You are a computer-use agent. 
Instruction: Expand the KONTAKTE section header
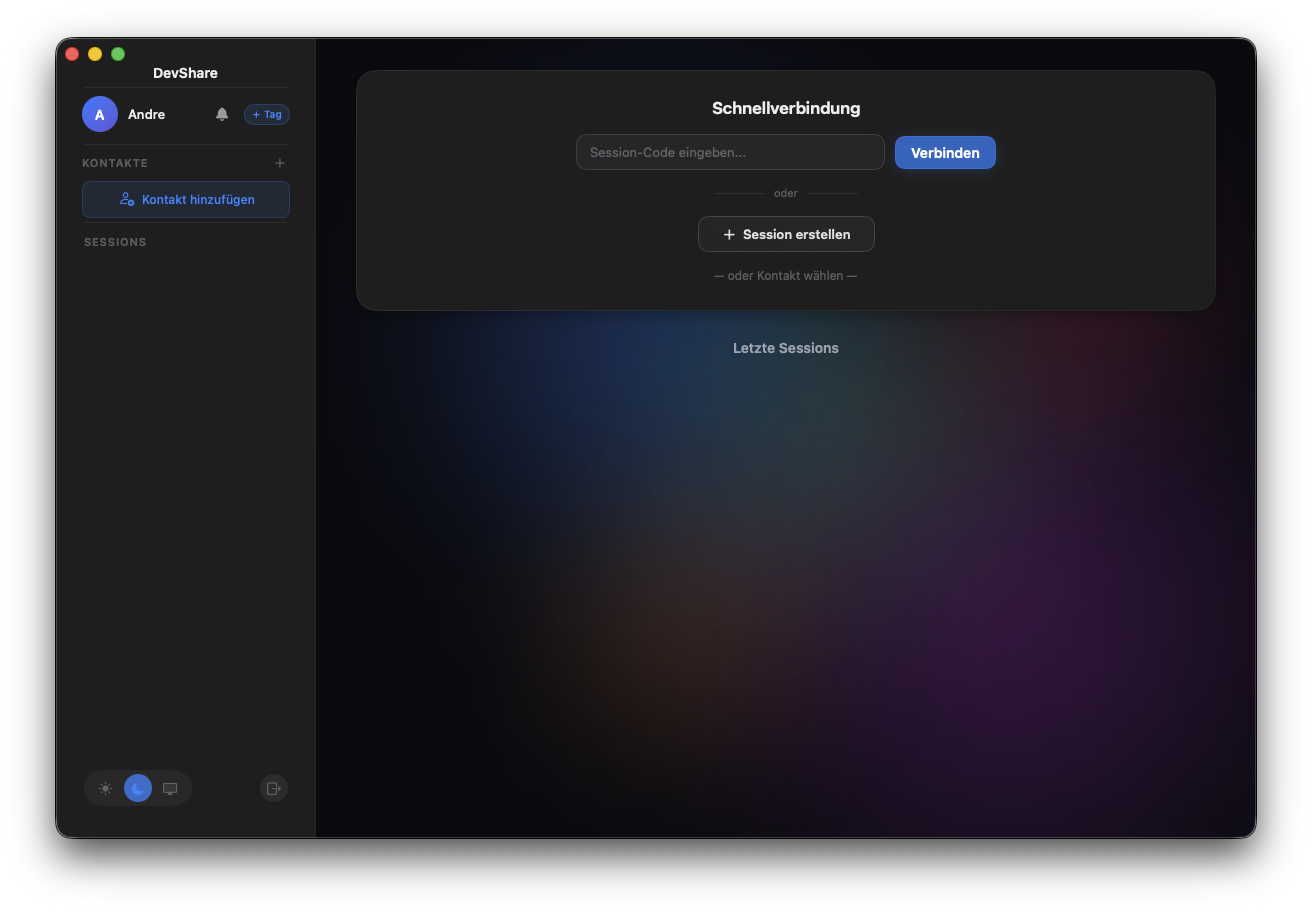coord(115,162)
